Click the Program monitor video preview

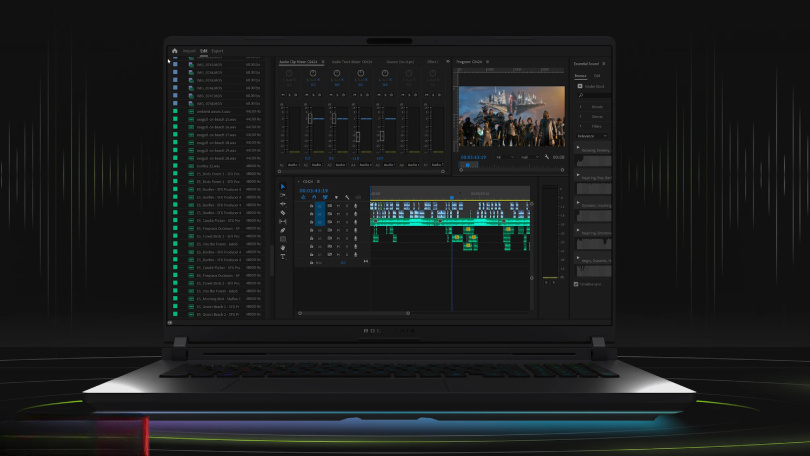point(512,116)
